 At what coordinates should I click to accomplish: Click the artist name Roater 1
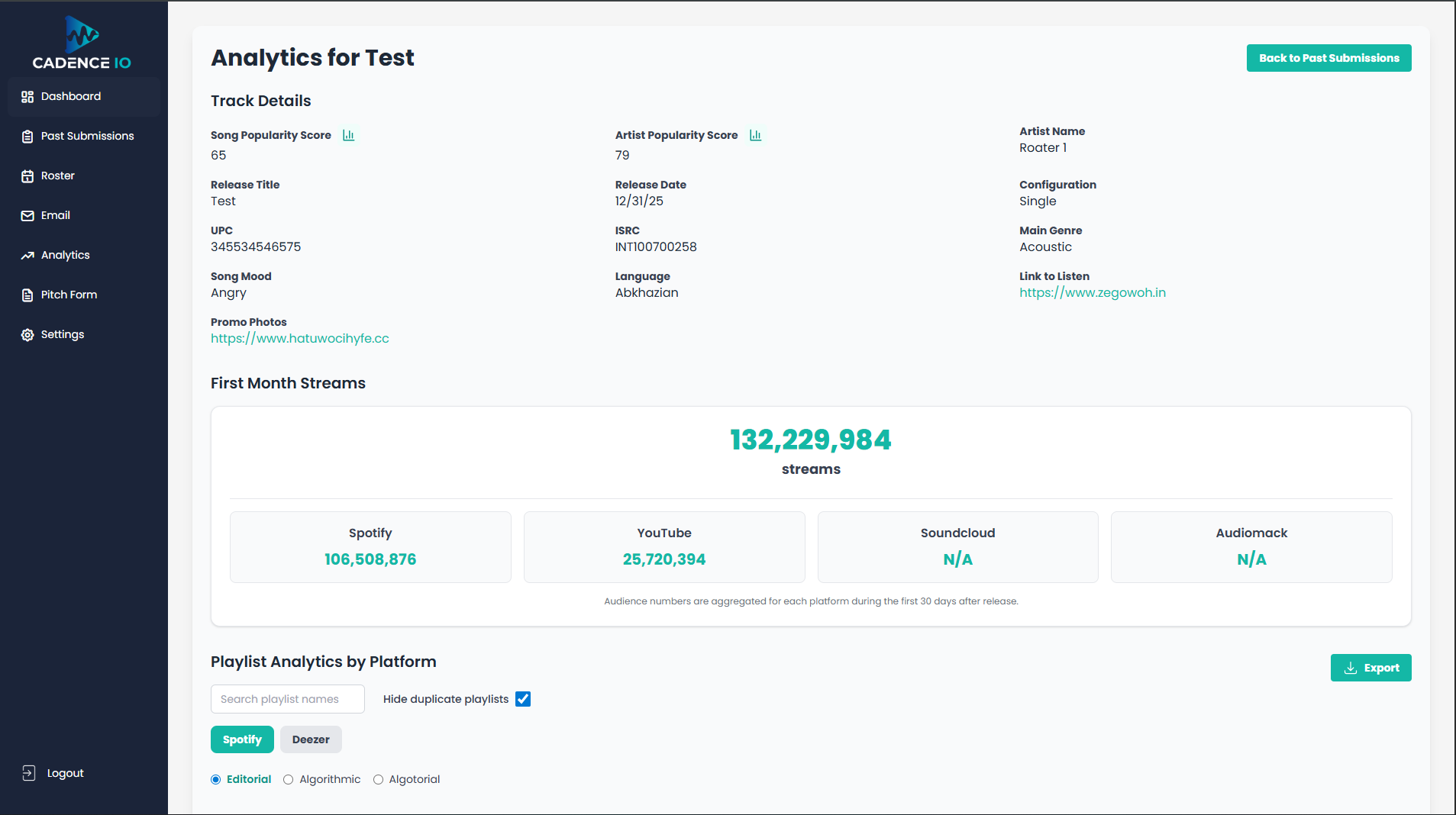point(1043,147)
